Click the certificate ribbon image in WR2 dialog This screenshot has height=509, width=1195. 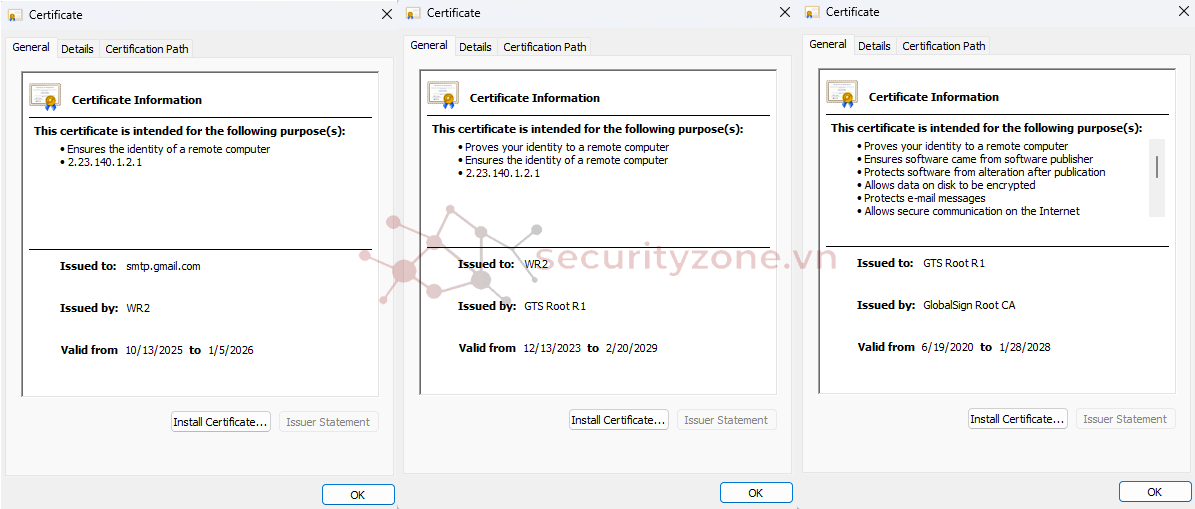coord(443,95)
